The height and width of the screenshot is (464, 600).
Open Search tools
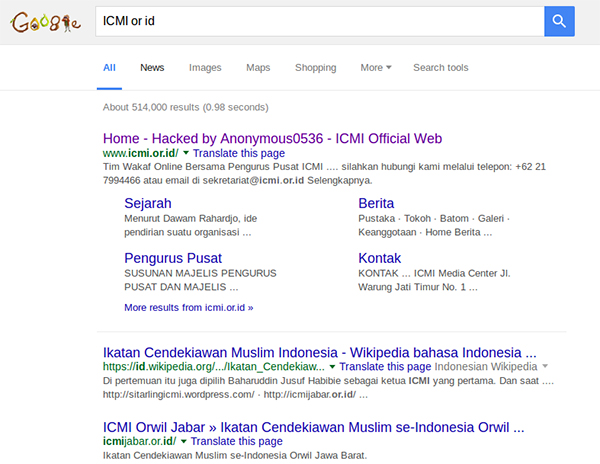[440, 68]
